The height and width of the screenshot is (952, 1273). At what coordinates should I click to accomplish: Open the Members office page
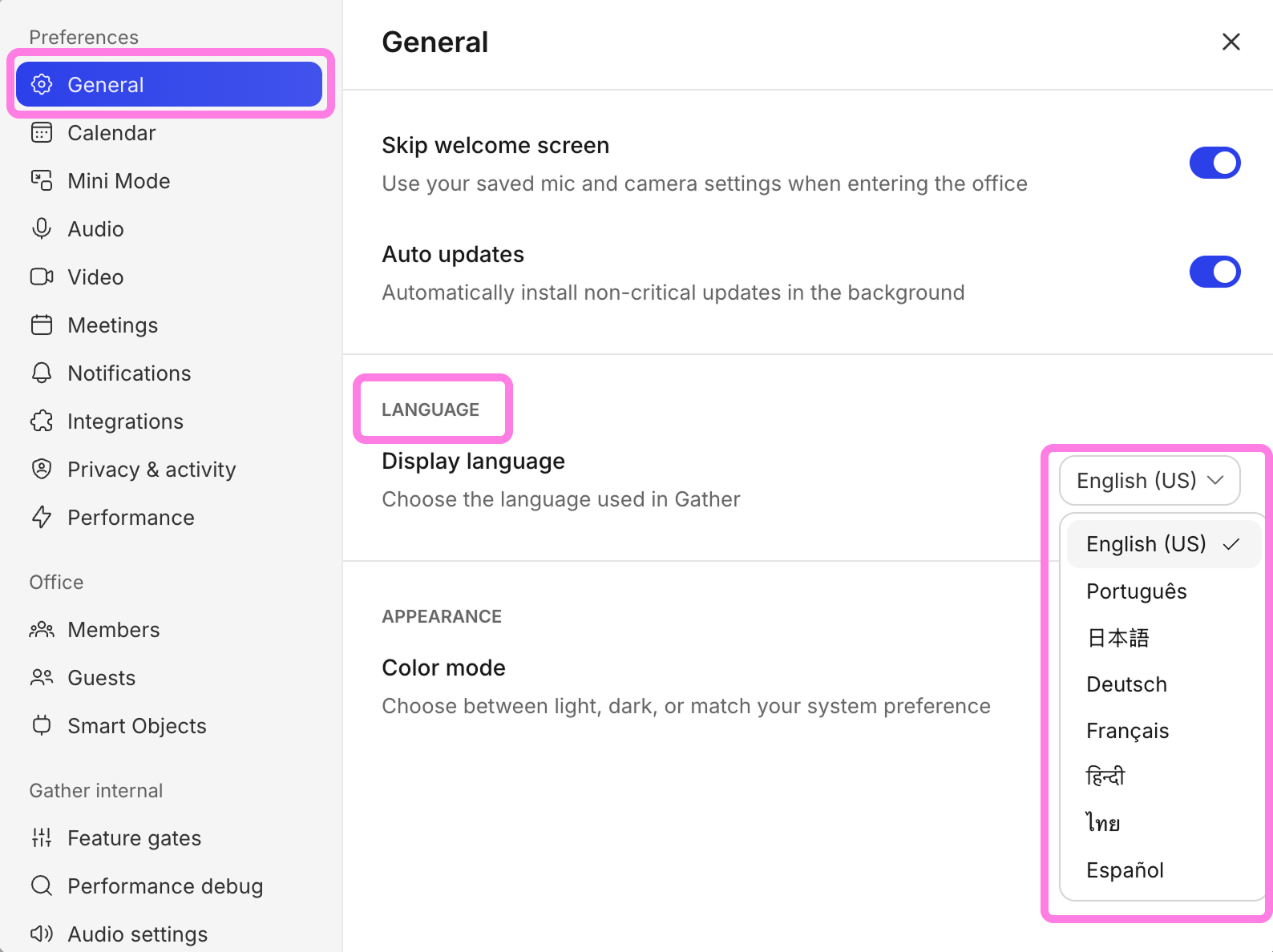tap(169, 629)
